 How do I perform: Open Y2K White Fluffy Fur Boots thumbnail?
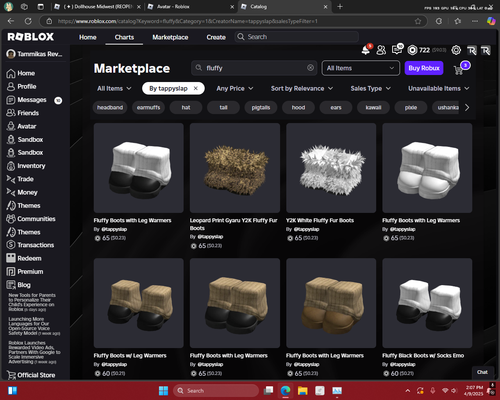point(331,168)
